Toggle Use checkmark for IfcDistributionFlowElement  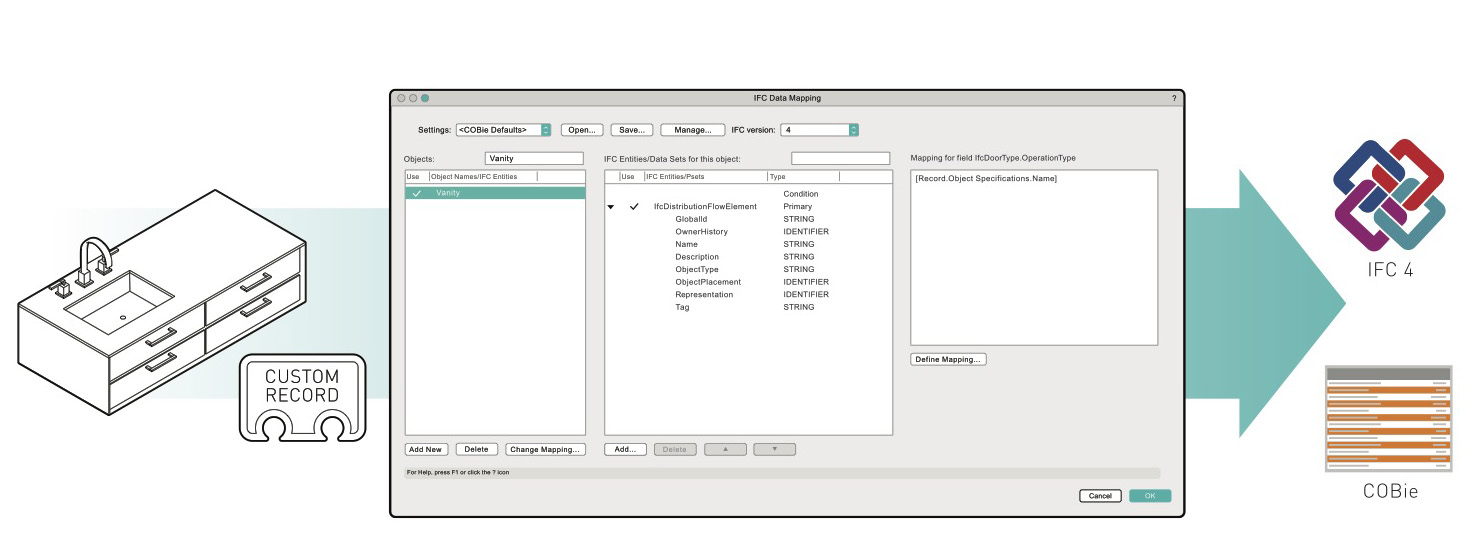pos(633,207)
